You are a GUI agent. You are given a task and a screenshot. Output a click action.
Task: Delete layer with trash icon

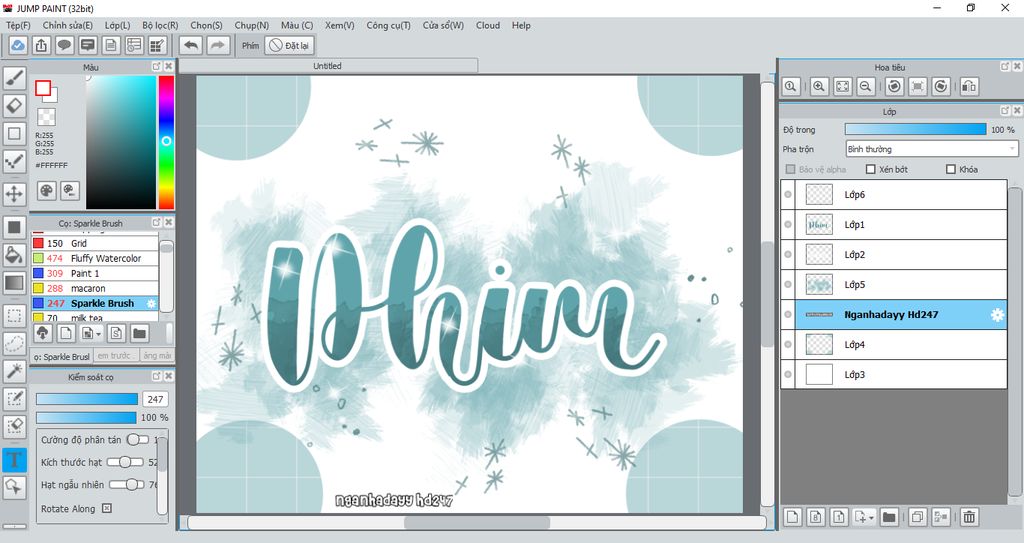click(x=969, y=517)
